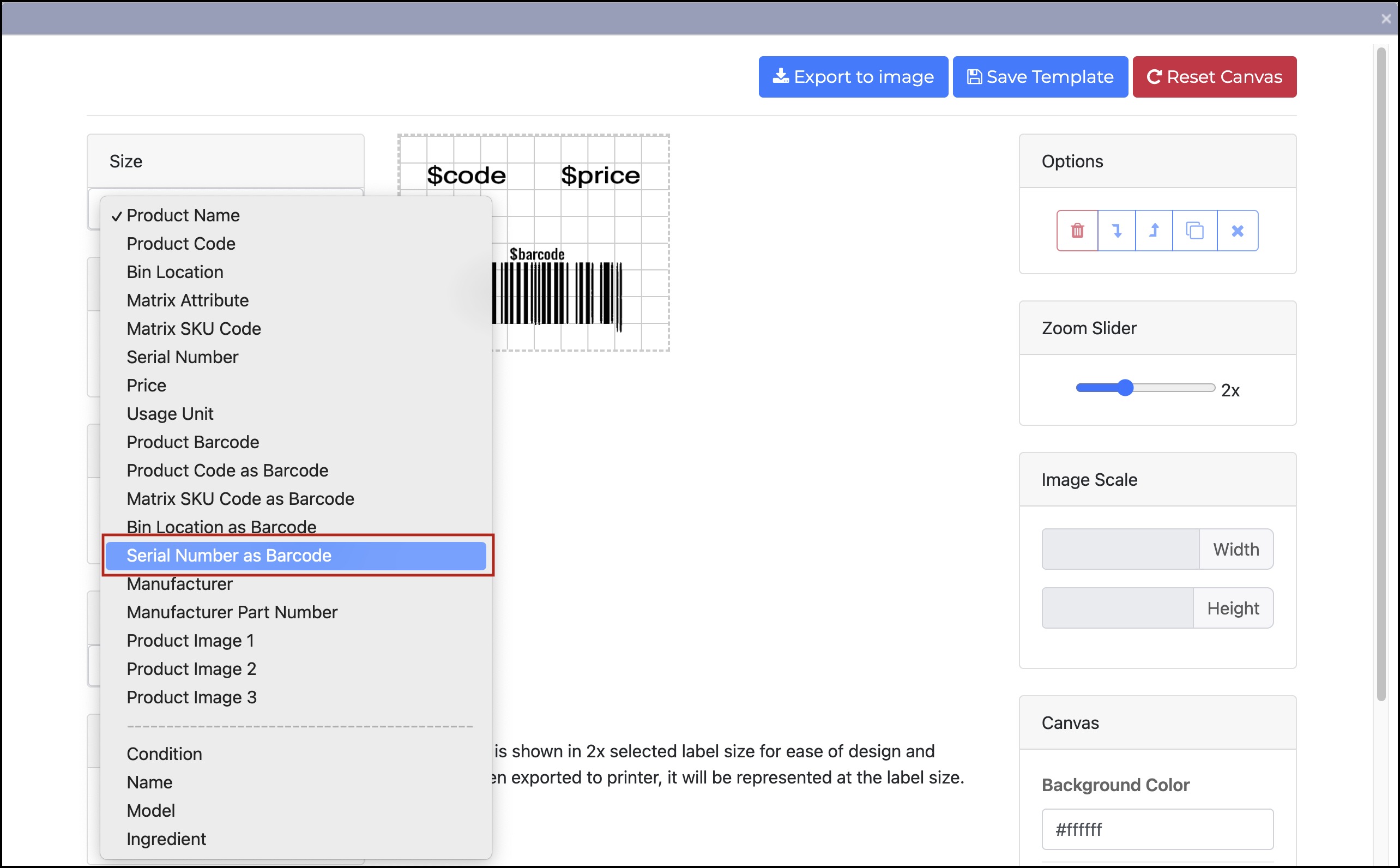Click the red trash delete icon
This screenshot has width=1400, height=868.
point(1077,231)
